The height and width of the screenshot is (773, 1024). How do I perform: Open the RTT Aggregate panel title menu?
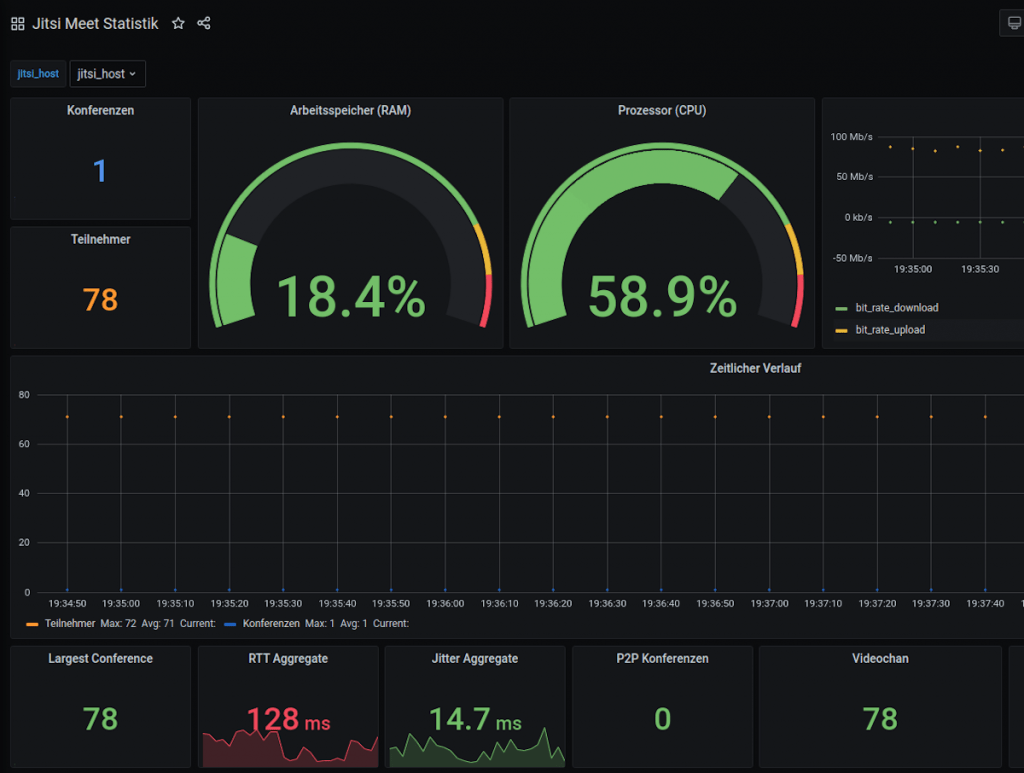(x=288, y=659)
